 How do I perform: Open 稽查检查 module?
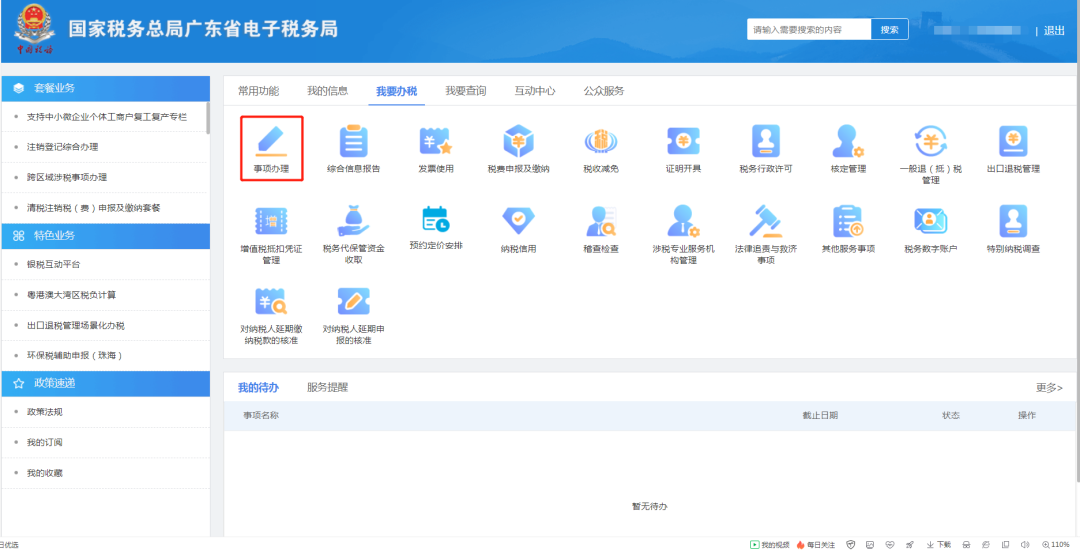[x=601, y=229]
